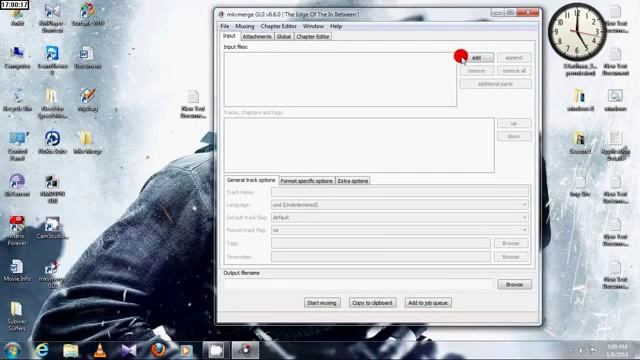Viewport: 640px width, 360px height.
Task: Click the analog clock desktop gadget
Action: pyautogui.click(x=576, y=32)
